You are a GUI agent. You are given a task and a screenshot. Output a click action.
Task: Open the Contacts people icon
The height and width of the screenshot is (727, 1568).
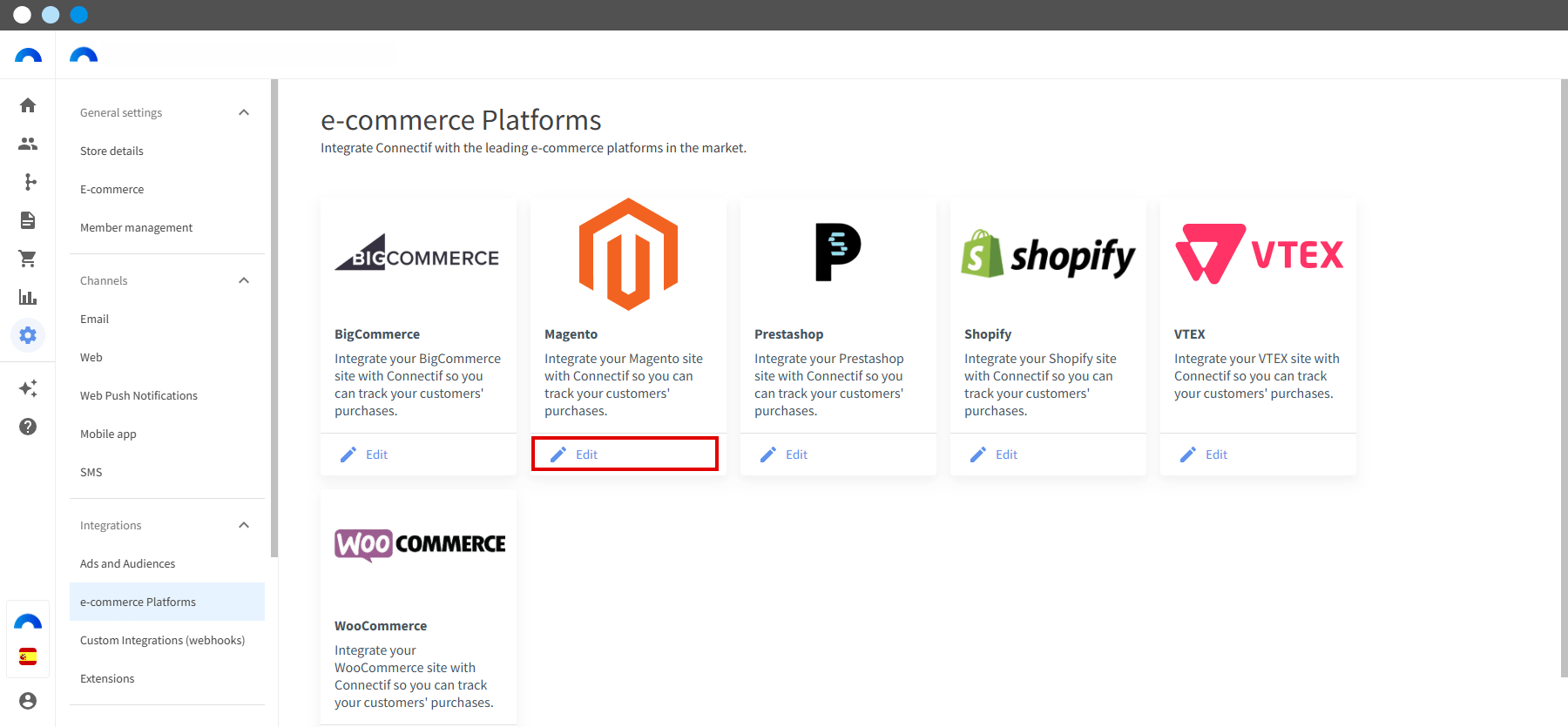[28, 144]
